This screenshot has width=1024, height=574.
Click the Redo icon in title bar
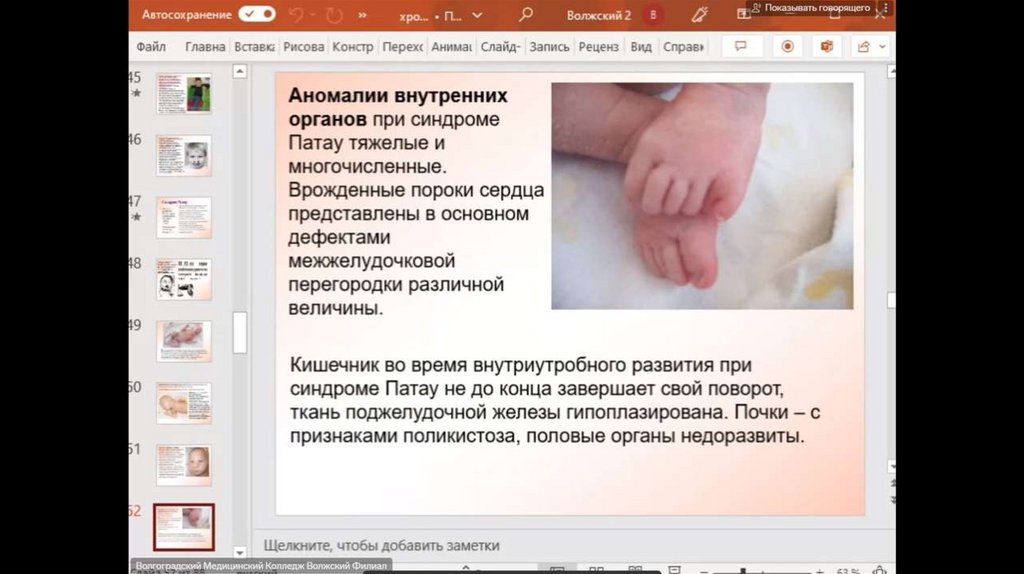333,15
